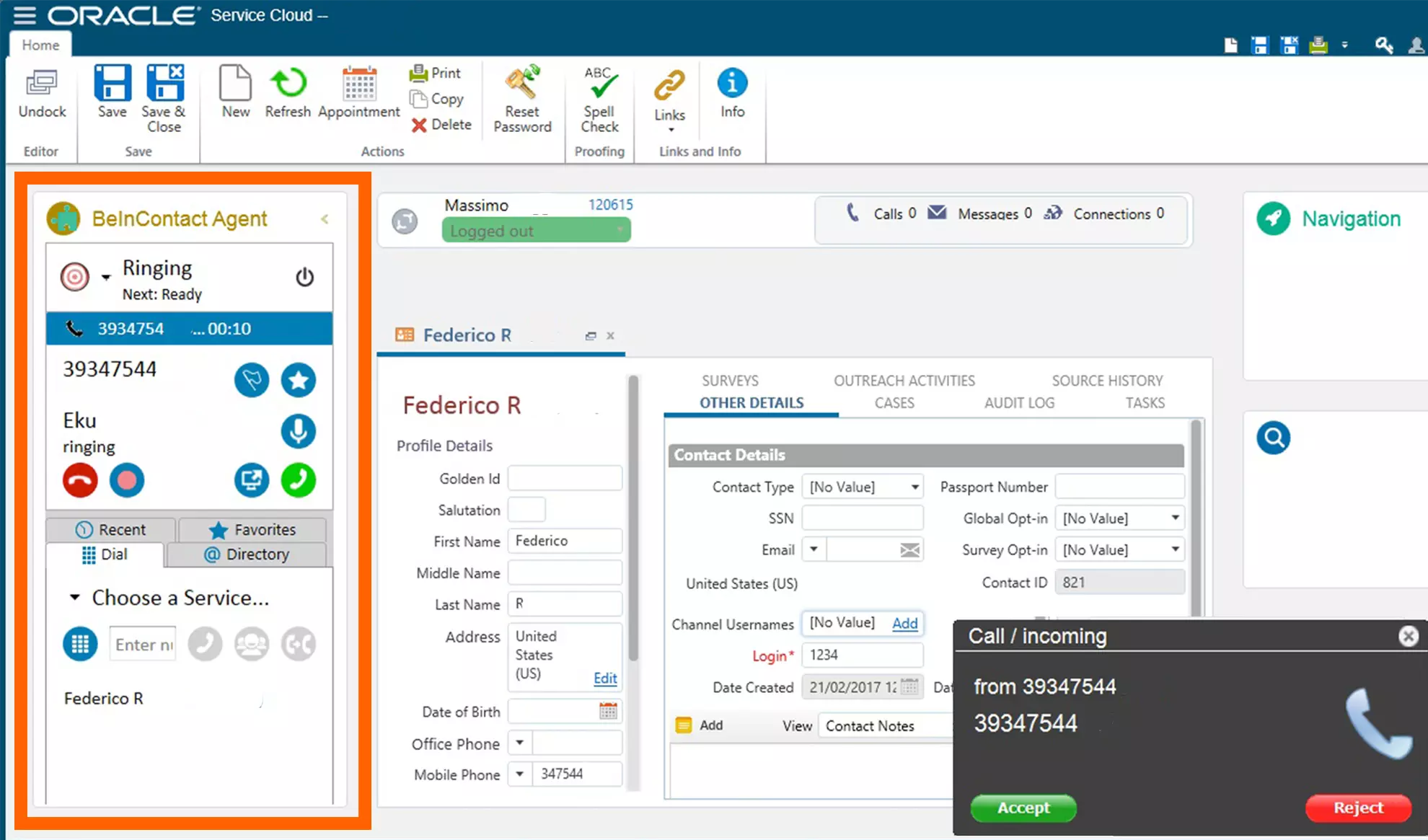The height and width of the screenshot is (840, 1428).
Task: Open the blue dial pad grid icon
Action: 80,644
